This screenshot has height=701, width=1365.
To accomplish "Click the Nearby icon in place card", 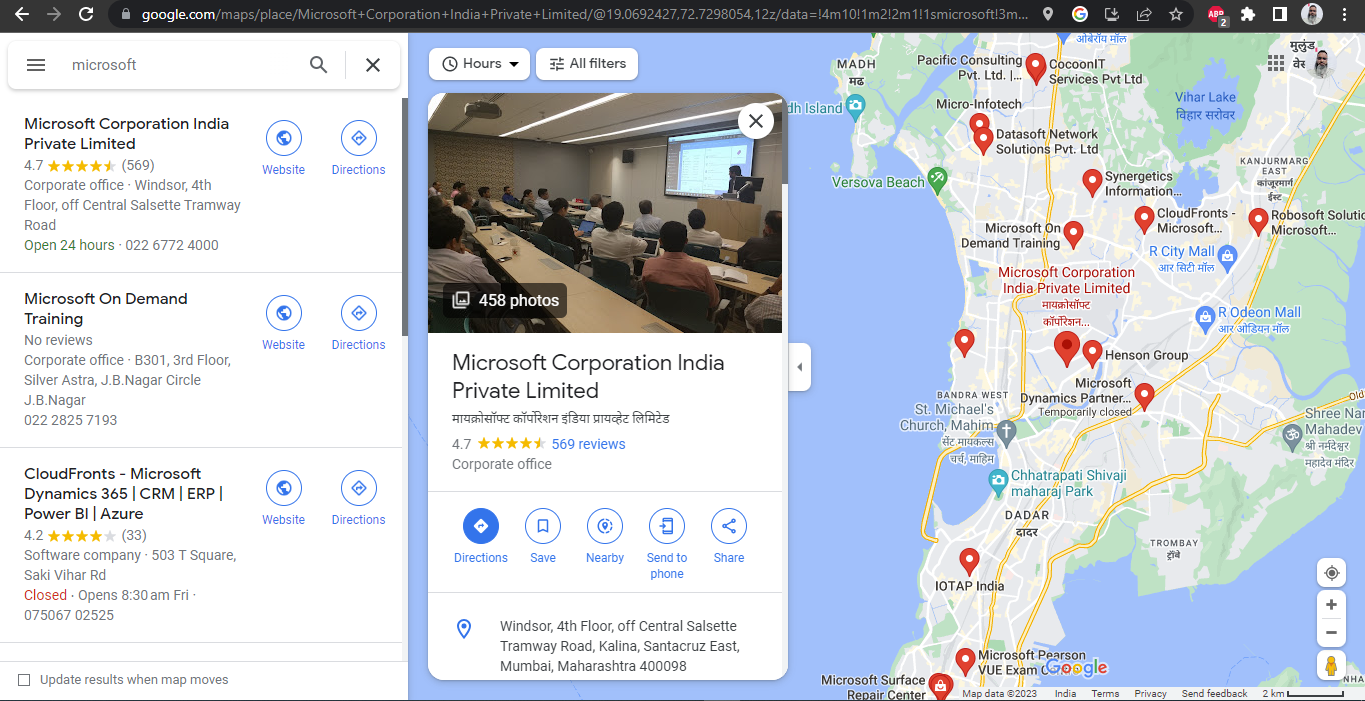I will pos(605,526).
